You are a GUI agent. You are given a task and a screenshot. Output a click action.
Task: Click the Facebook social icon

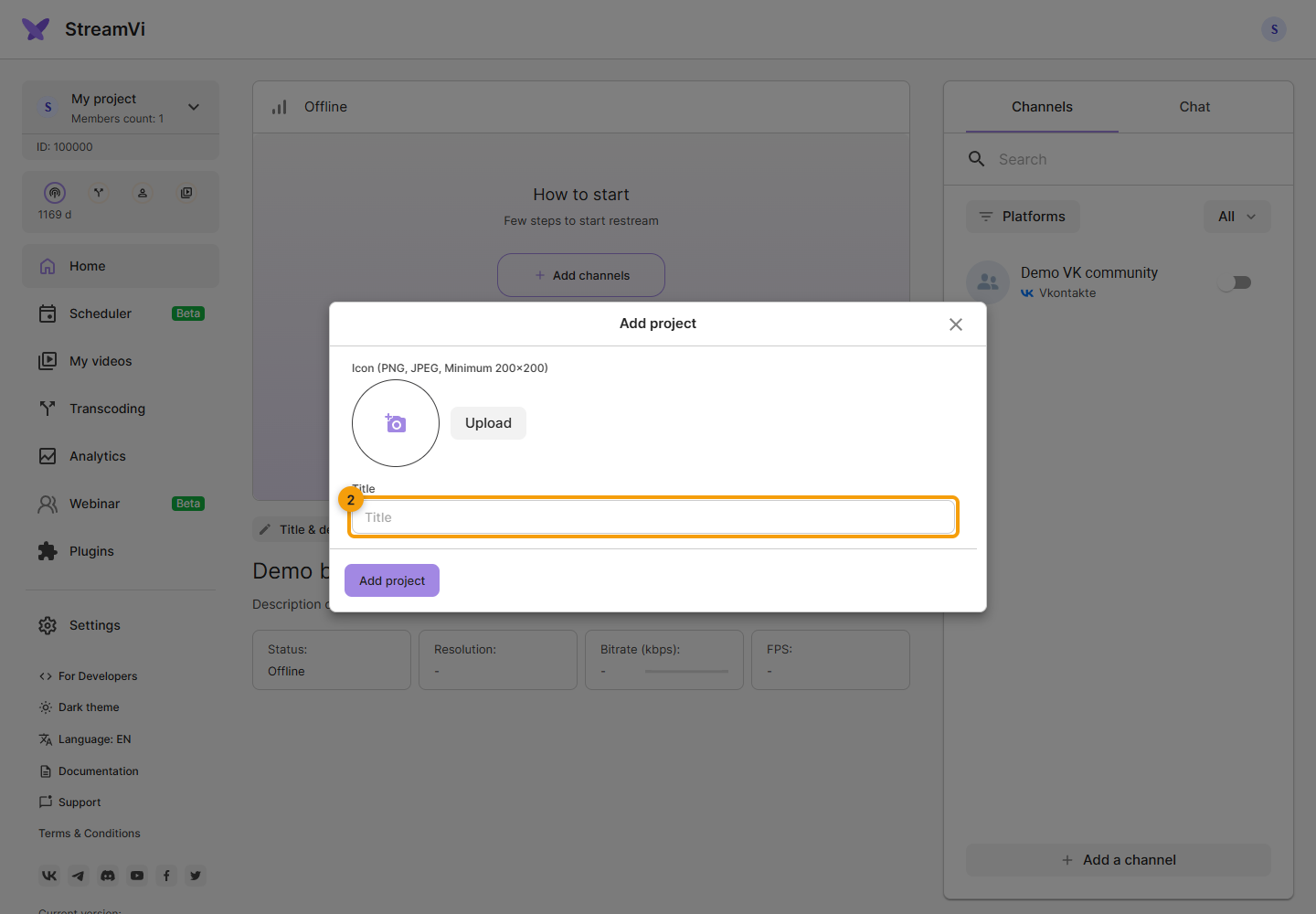(166, 876)
